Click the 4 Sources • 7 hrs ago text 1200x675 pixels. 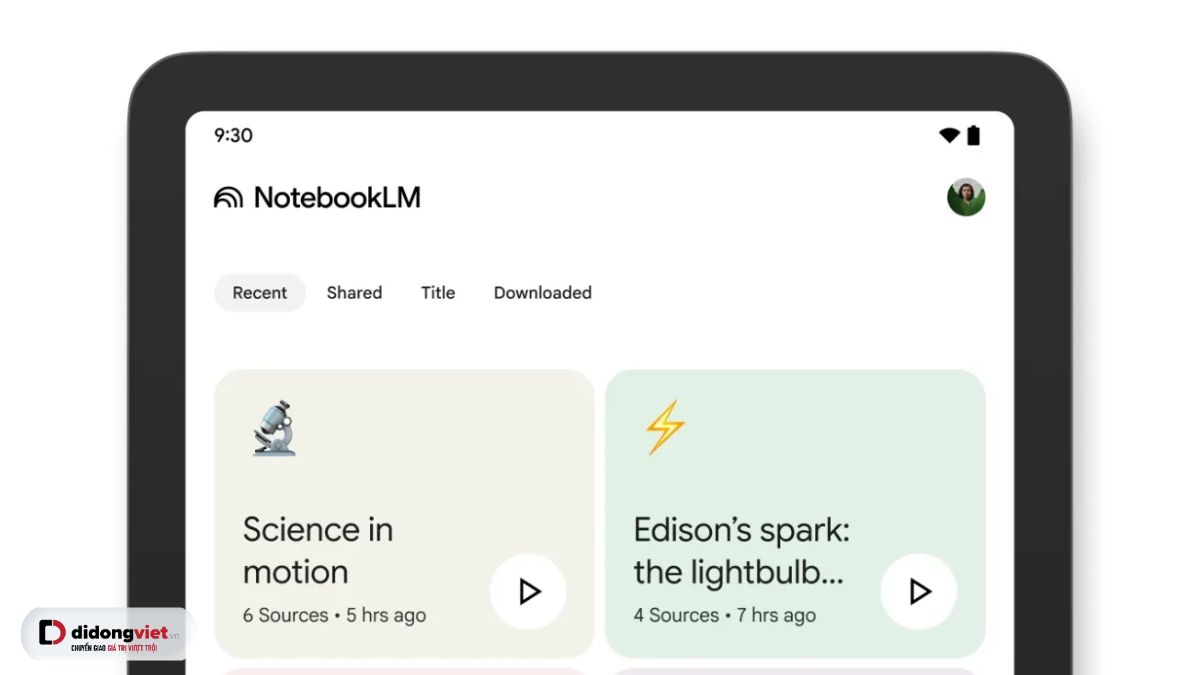point(724,615)
